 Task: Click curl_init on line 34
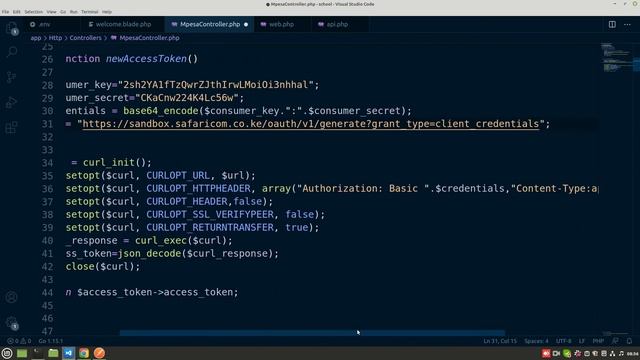(109, 162)
